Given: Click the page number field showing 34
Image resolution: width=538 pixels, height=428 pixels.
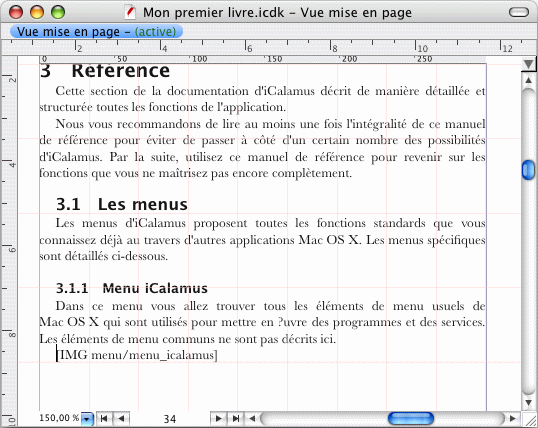Looking at the screenshot, I should [x=170, y=419].
